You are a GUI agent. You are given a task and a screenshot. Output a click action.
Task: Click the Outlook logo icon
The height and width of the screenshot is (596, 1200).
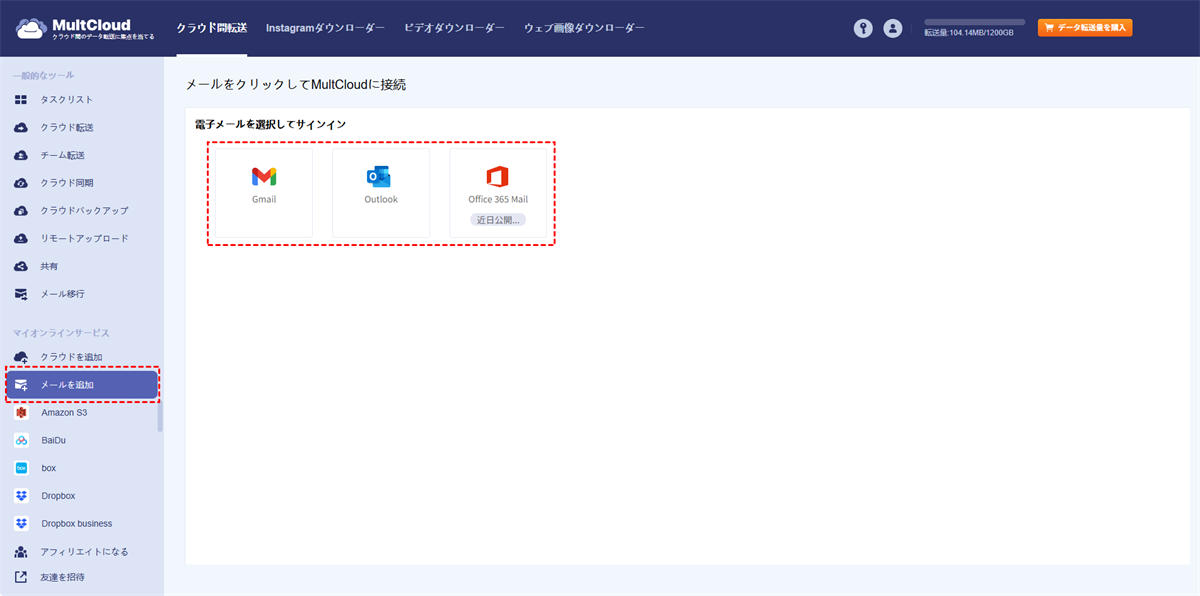(379, 177)
